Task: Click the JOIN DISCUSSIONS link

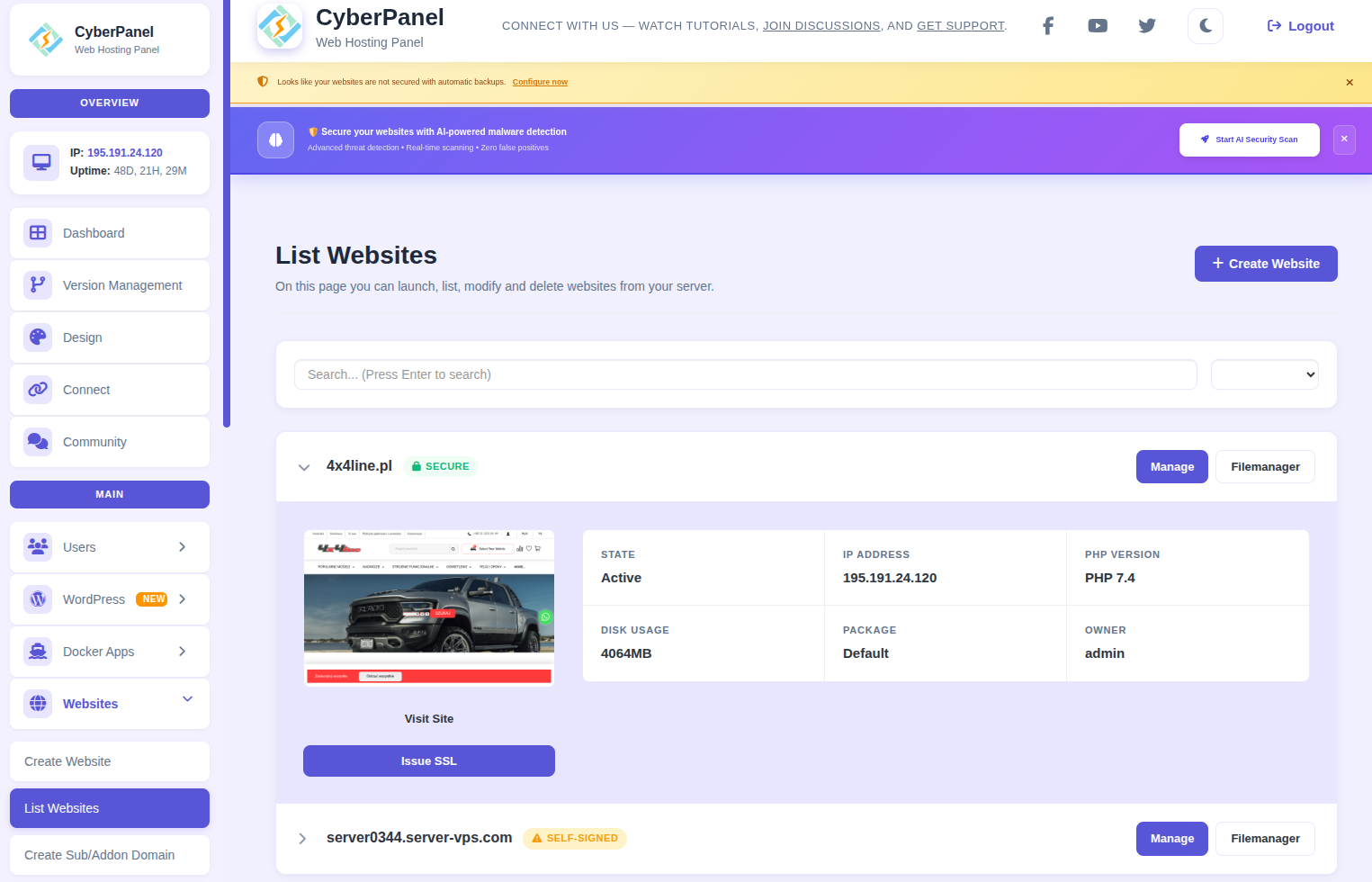Action: [821, 26]
